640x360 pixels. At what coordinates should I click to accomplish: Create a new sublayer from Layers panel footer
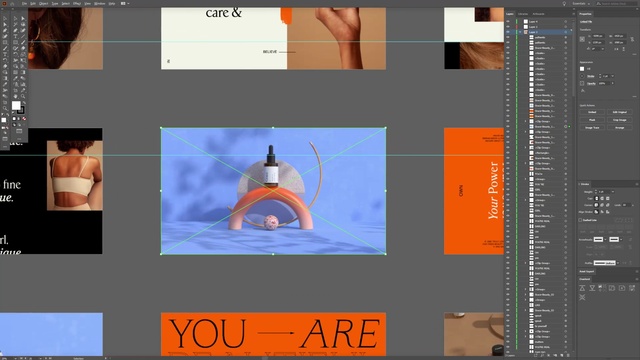[556, 356]
